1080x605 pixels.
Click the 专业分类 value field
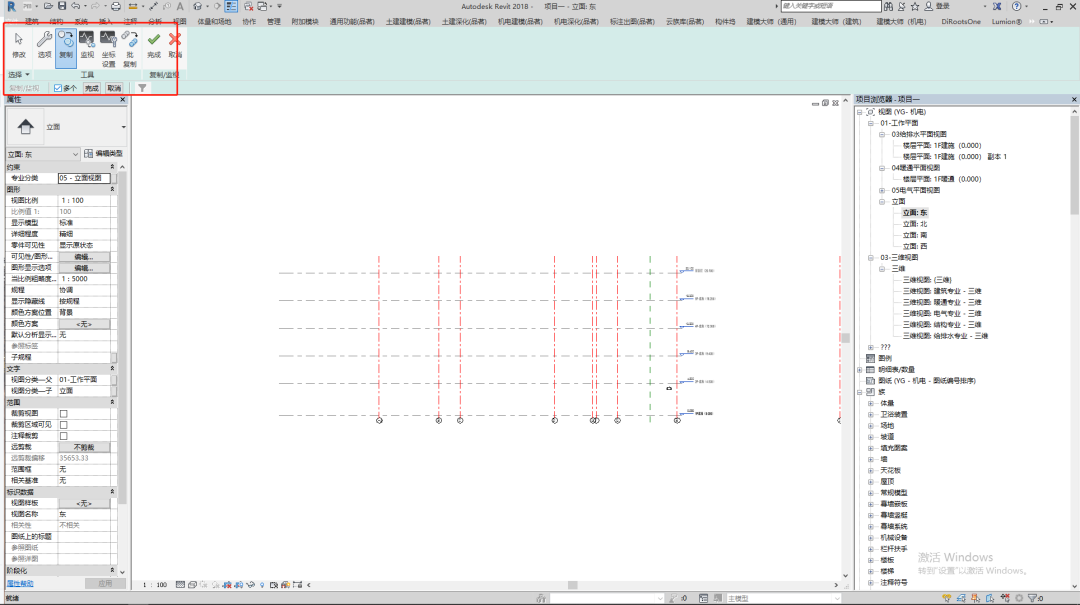pos(84,178)
